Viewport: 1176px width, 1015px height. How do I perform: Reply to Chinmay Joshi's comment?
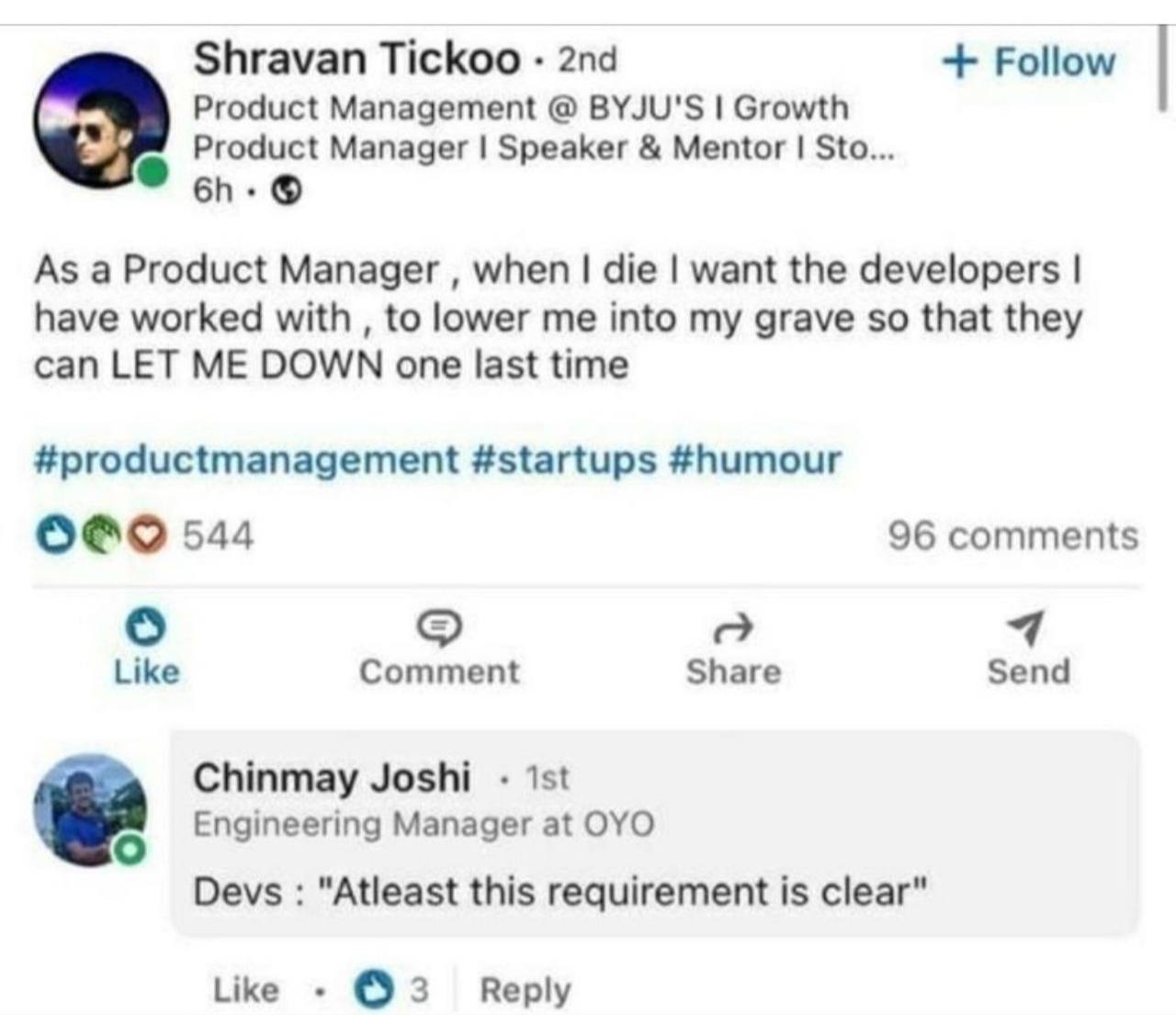[525, 989]
